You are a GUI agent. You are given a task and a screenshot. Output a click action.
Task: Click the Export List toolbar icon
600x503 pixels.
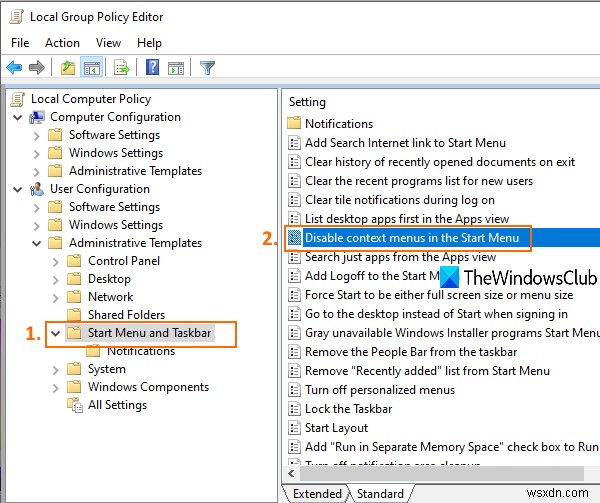tap(122, 68)
